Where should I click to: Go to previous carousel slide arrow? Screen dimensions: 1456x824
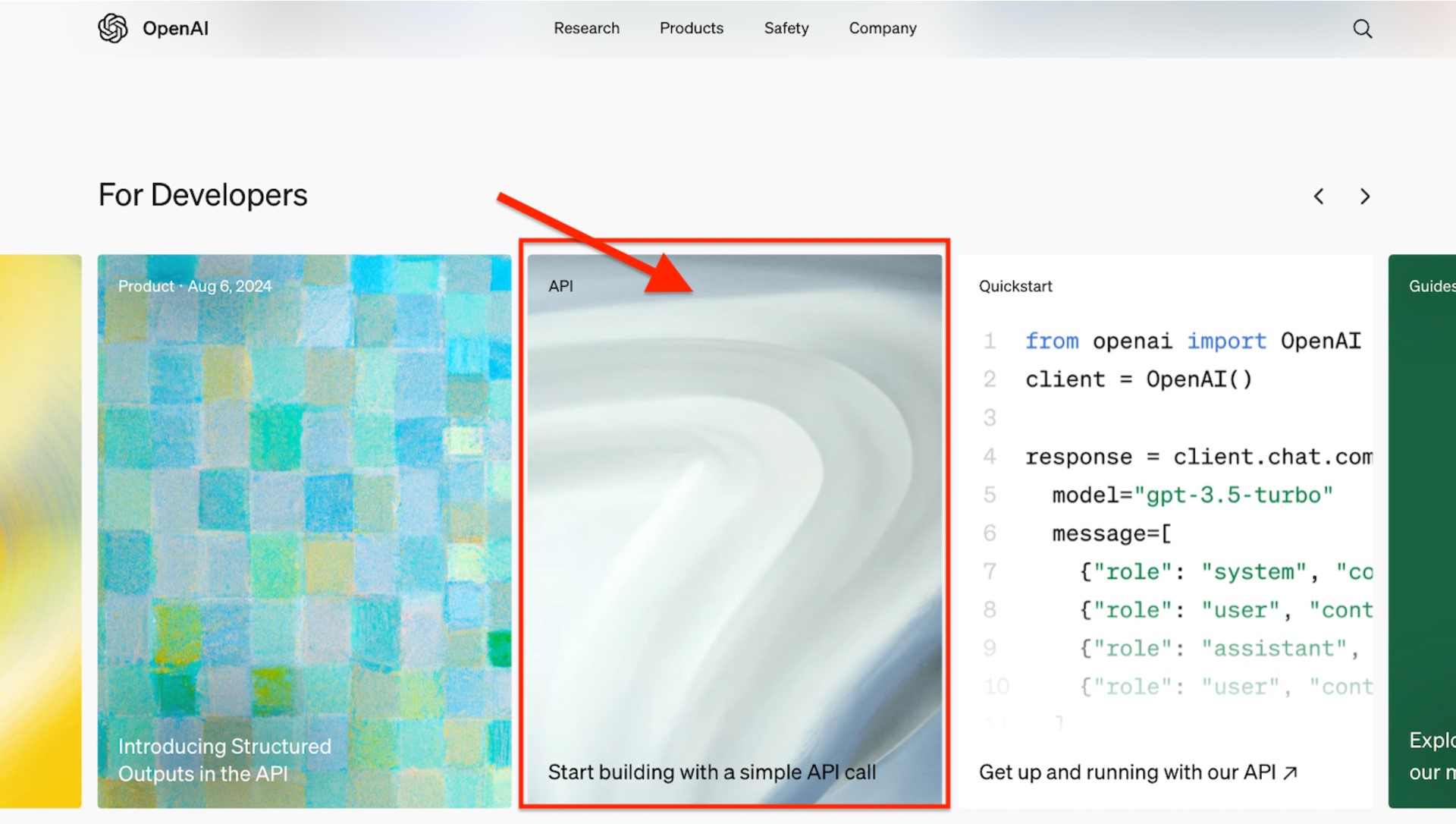click(1319, 197)
